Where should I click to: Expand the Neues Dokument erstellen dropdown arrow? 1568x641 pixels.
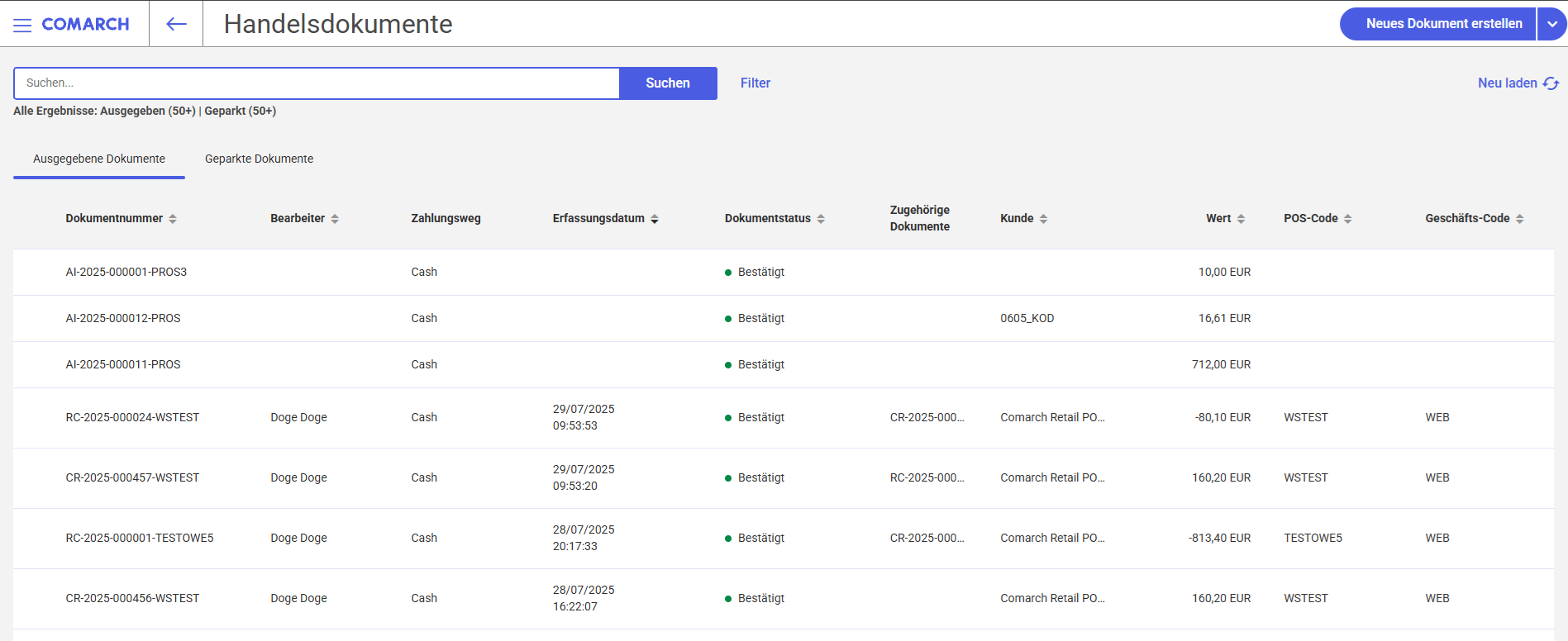(x=1552, y=24)
